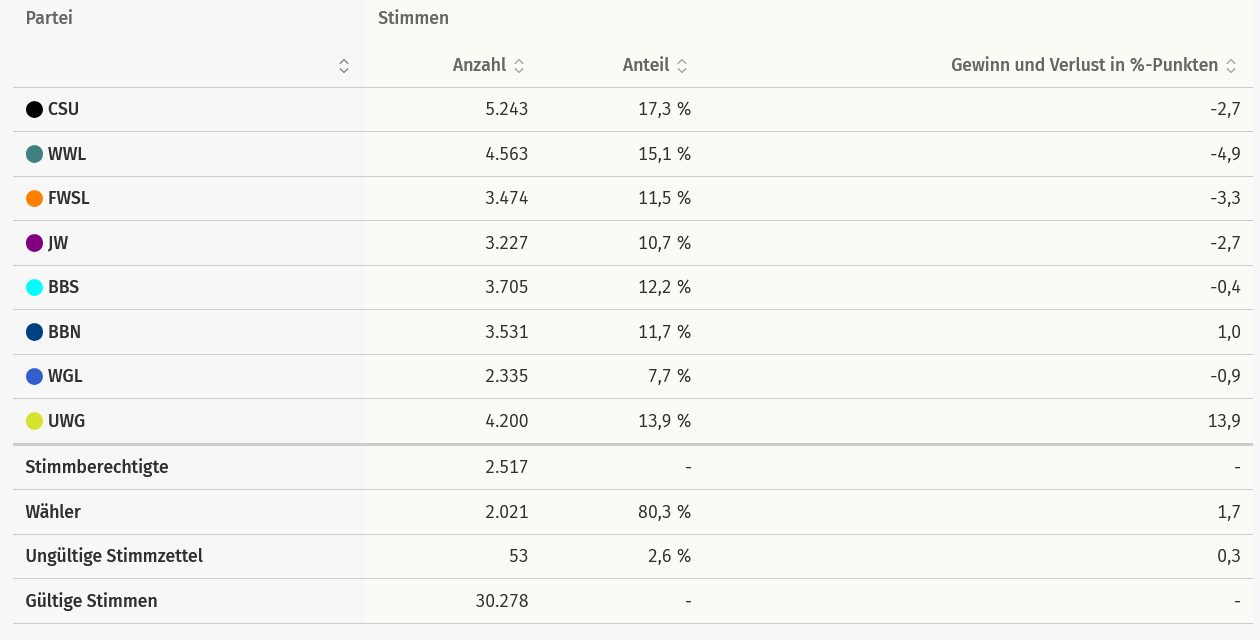Viewport: 1260px width, 640px height.
Task: Select the Stimmberechtigte row label
Action: click(x=97, y=467)
